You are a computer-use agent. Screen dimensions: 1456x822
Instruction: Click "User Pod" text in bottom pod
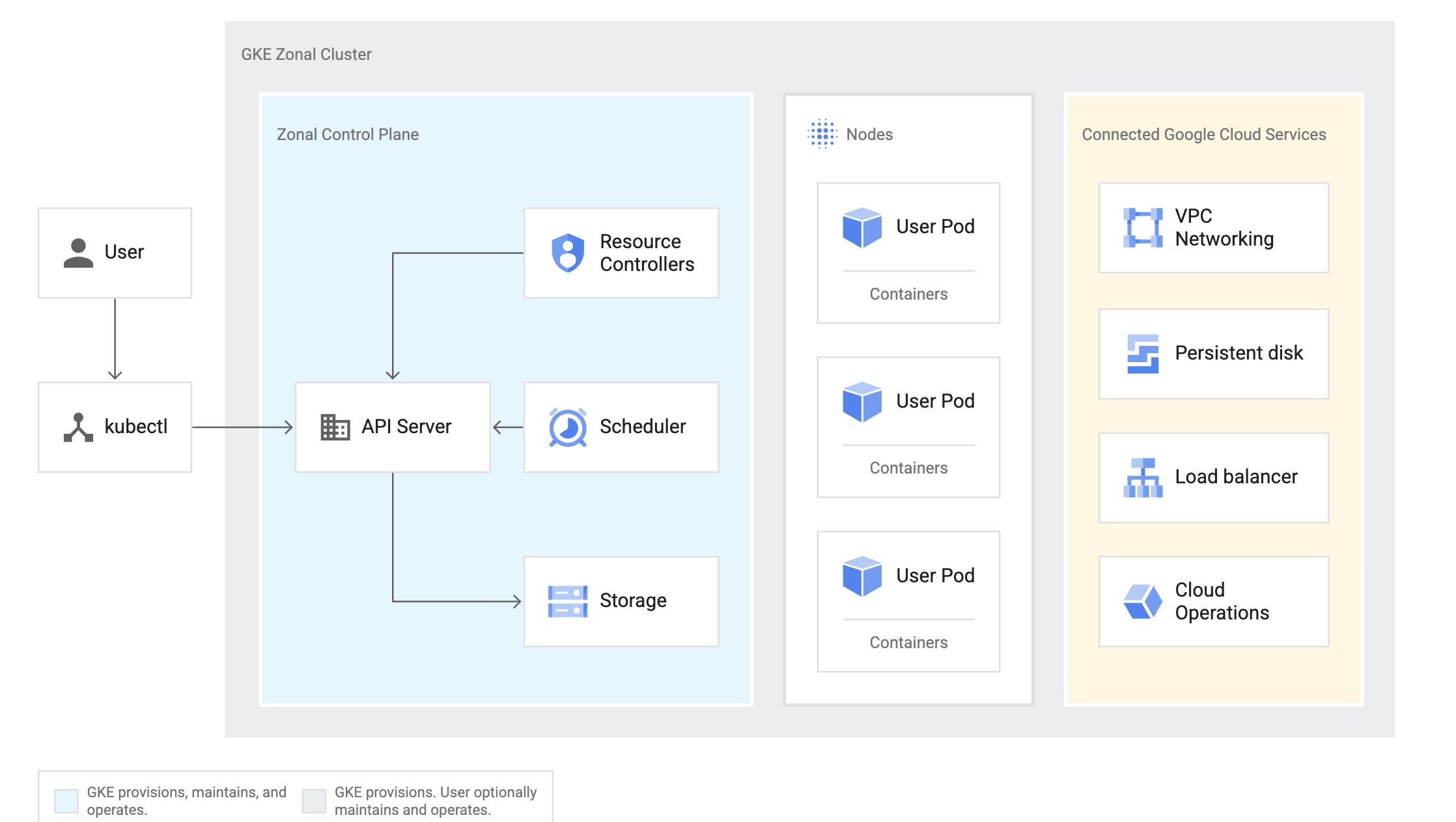click(935, 575)
